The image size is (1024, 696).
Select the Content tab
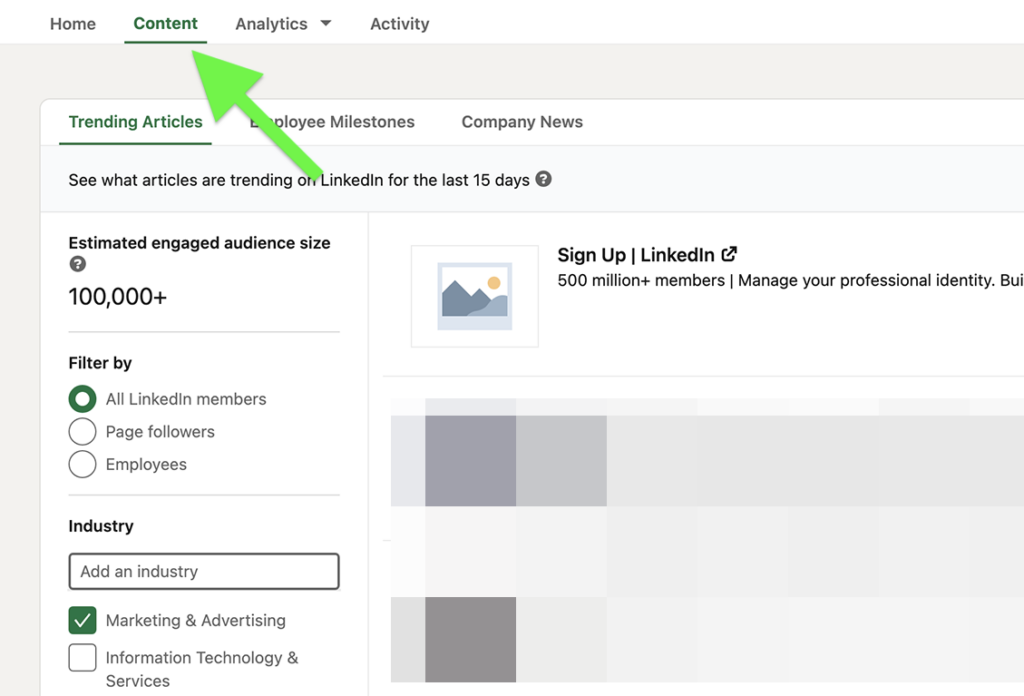click(x=165, y=24)
